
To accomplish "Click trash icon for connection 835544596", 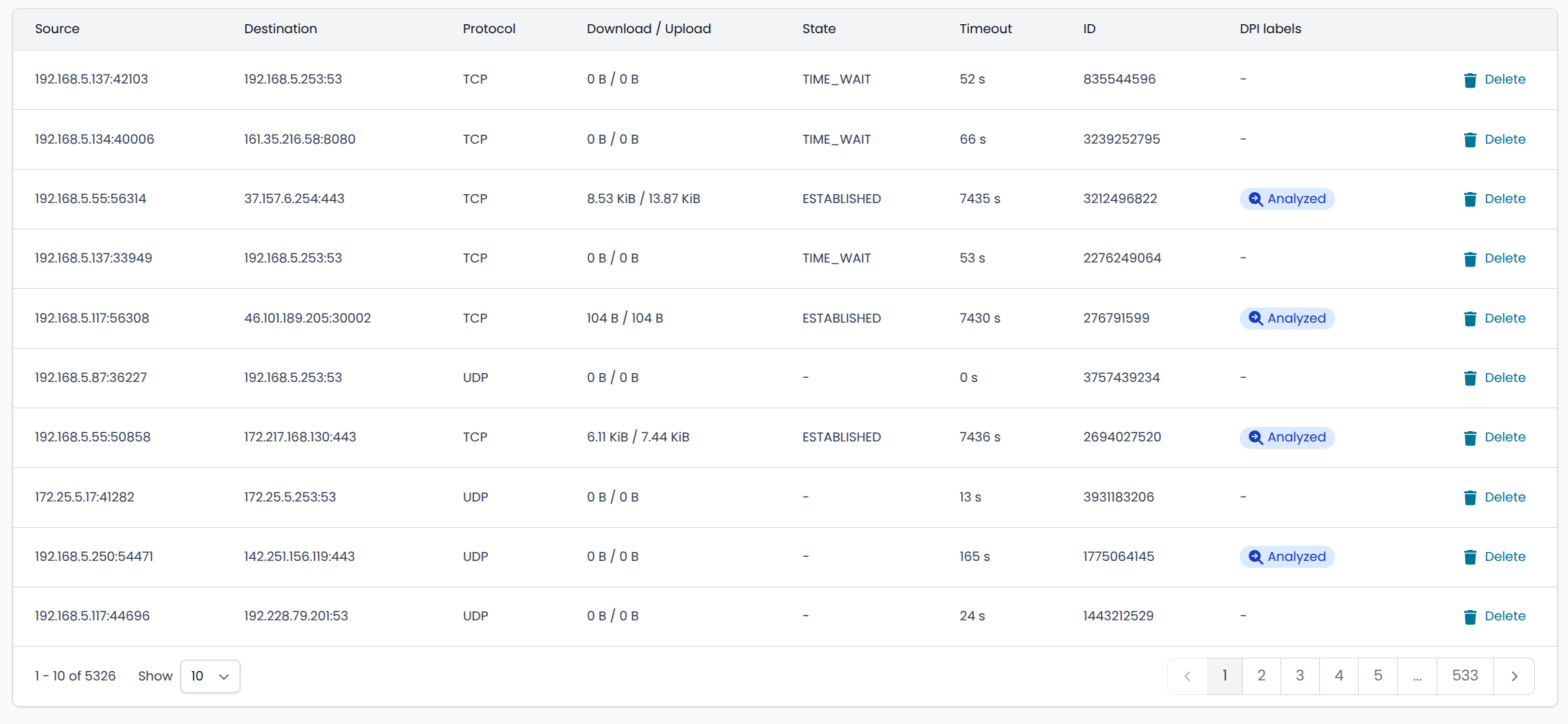I will click(x=1470, y=80).
